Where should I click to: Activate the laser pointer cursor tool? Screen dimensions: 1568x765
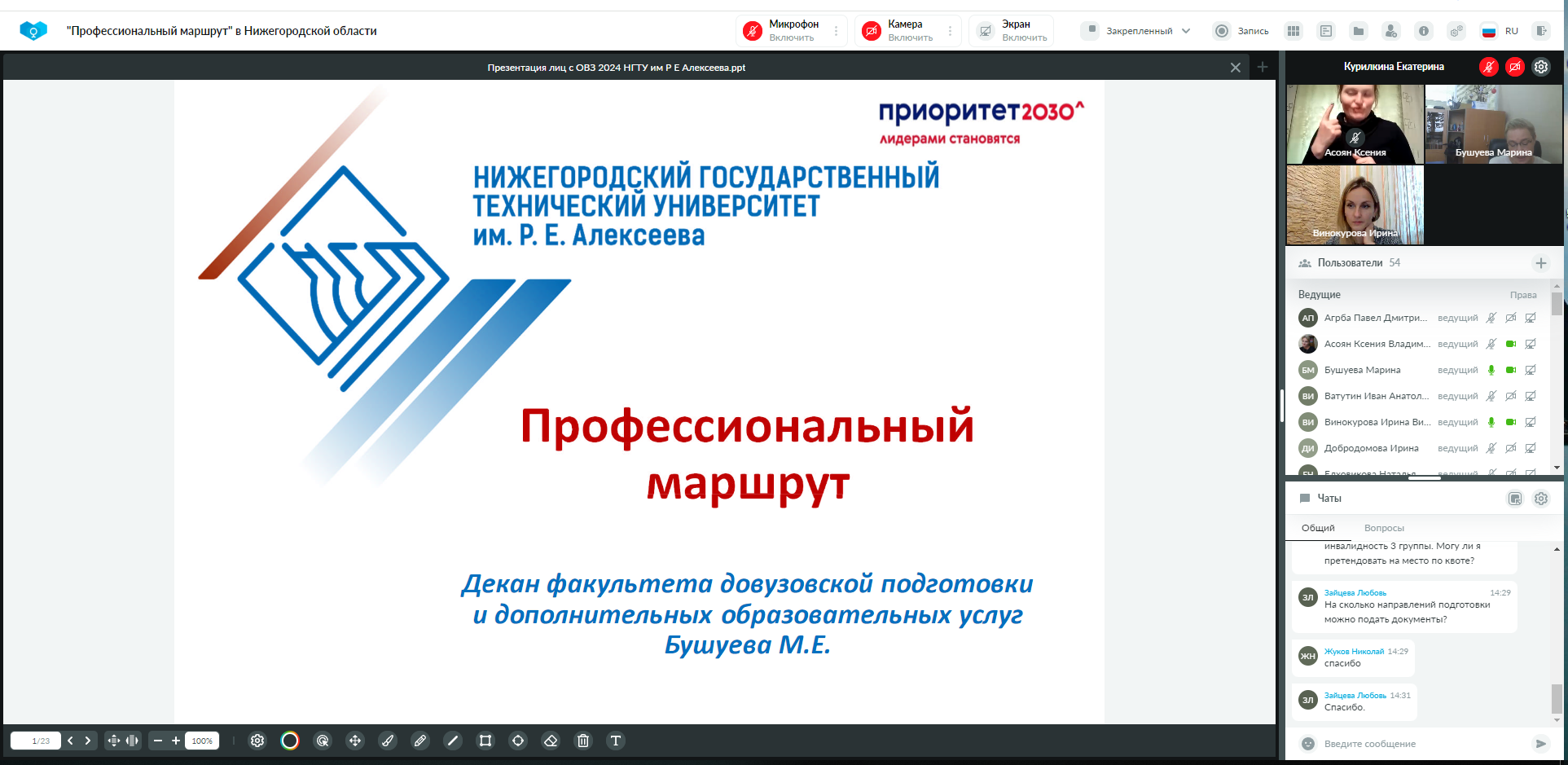click(x=323, y=741)
